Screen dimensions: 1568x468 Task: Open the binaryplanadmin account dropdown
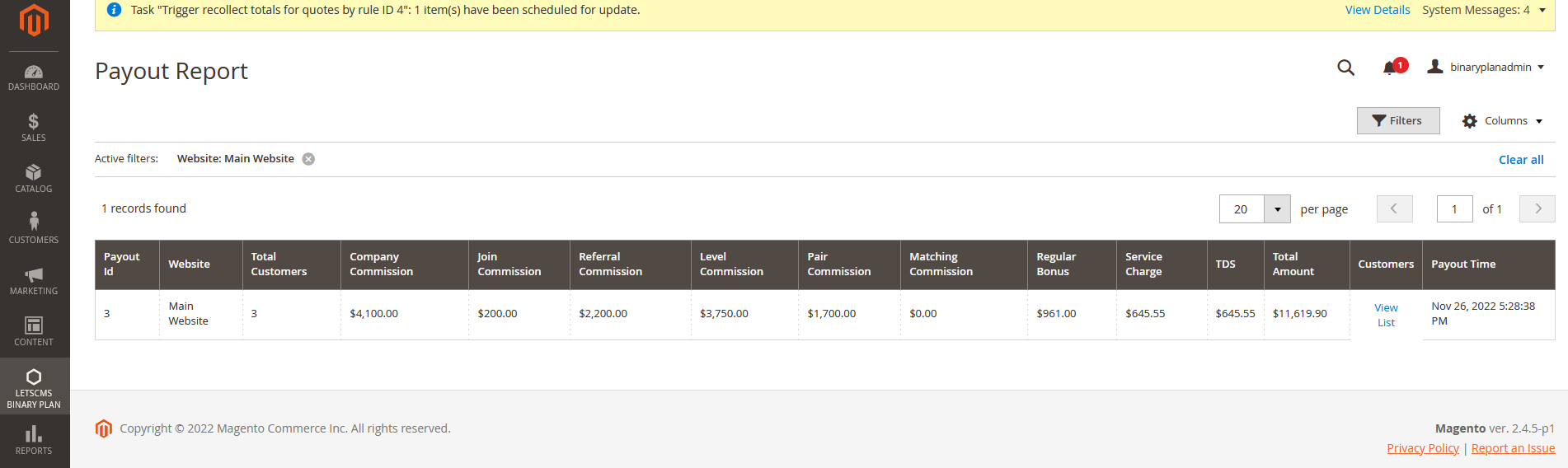(x=1486, y=67)
